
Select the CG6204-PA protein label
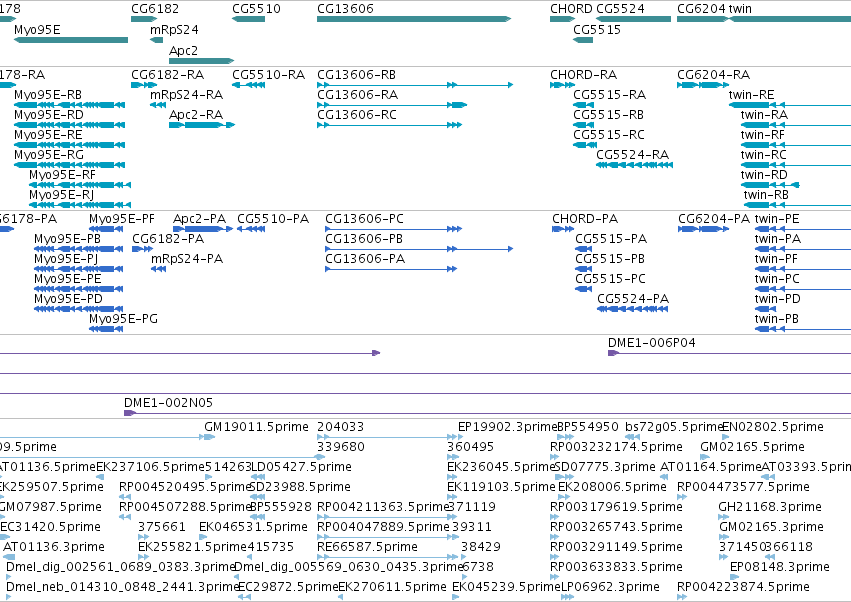click(x=714, y=219)
